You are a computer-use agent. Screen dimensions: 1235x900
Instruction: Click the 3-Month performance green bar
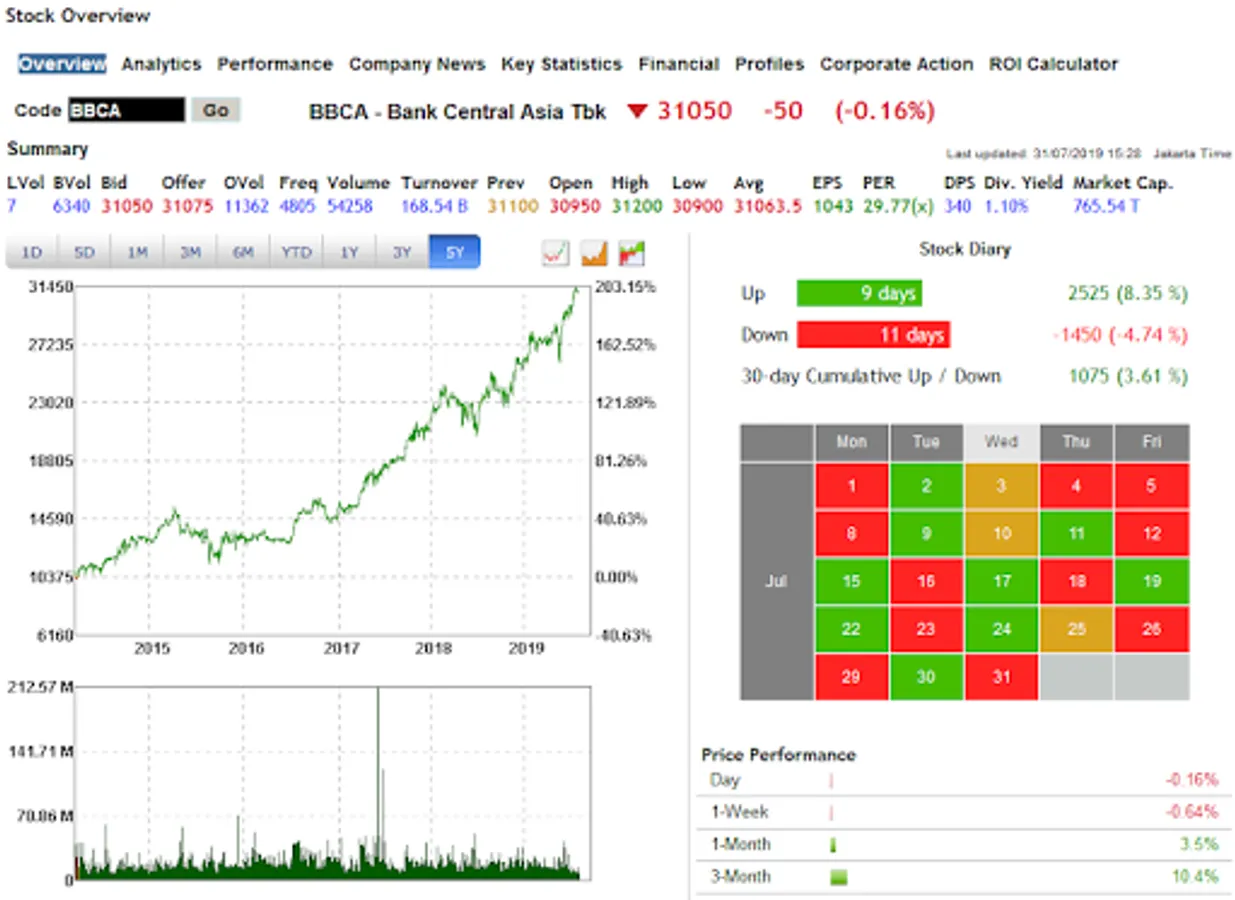point(839,877)
